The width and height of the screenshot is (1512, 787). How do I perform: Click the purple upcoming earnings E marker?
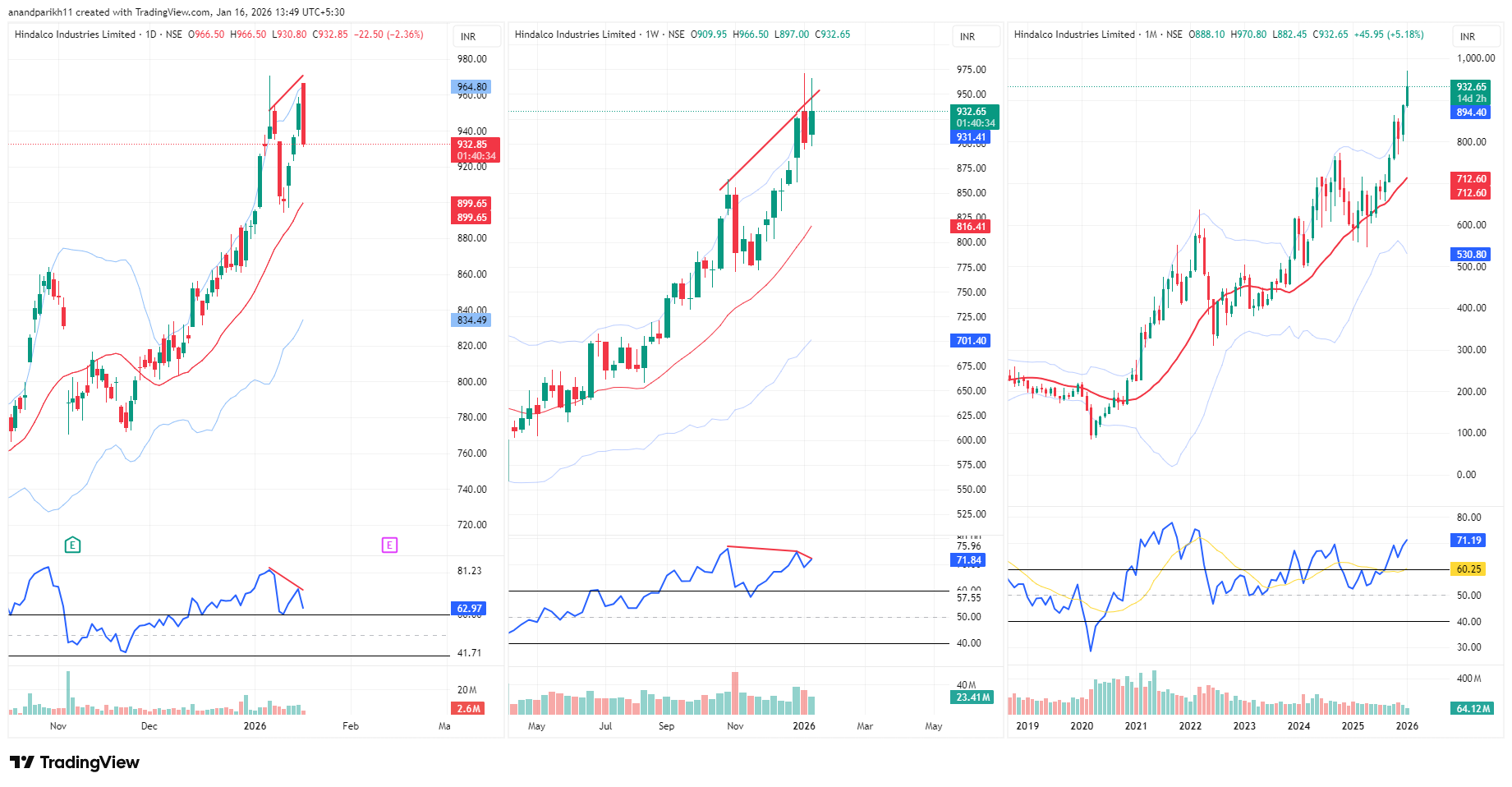pyautogui.click(x=389, y=545)
